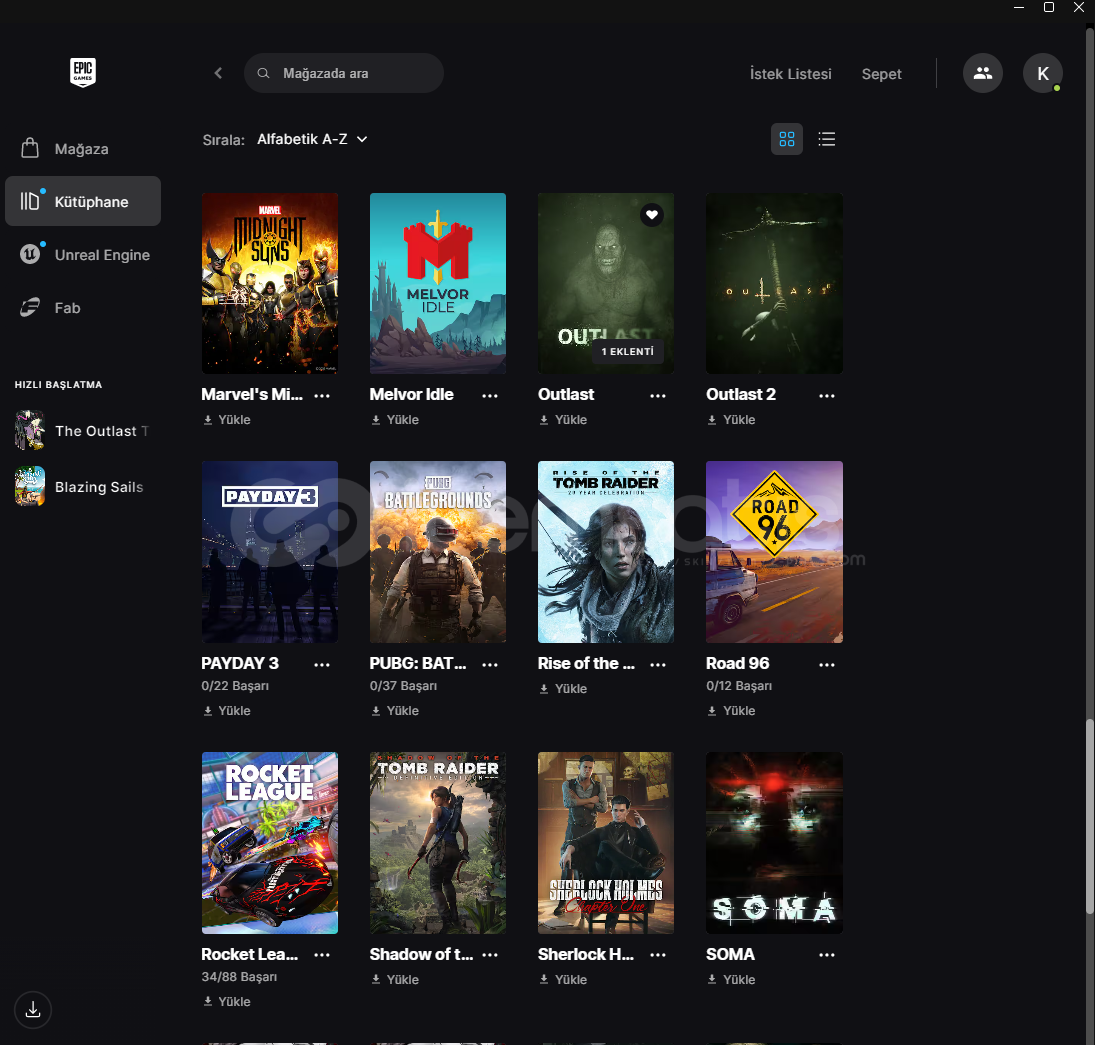Image resolution: width=1095 pixels, height=1045 pixels.
Task: Click the vertical scrollbar thumb
Action: tap(1090, 815)
